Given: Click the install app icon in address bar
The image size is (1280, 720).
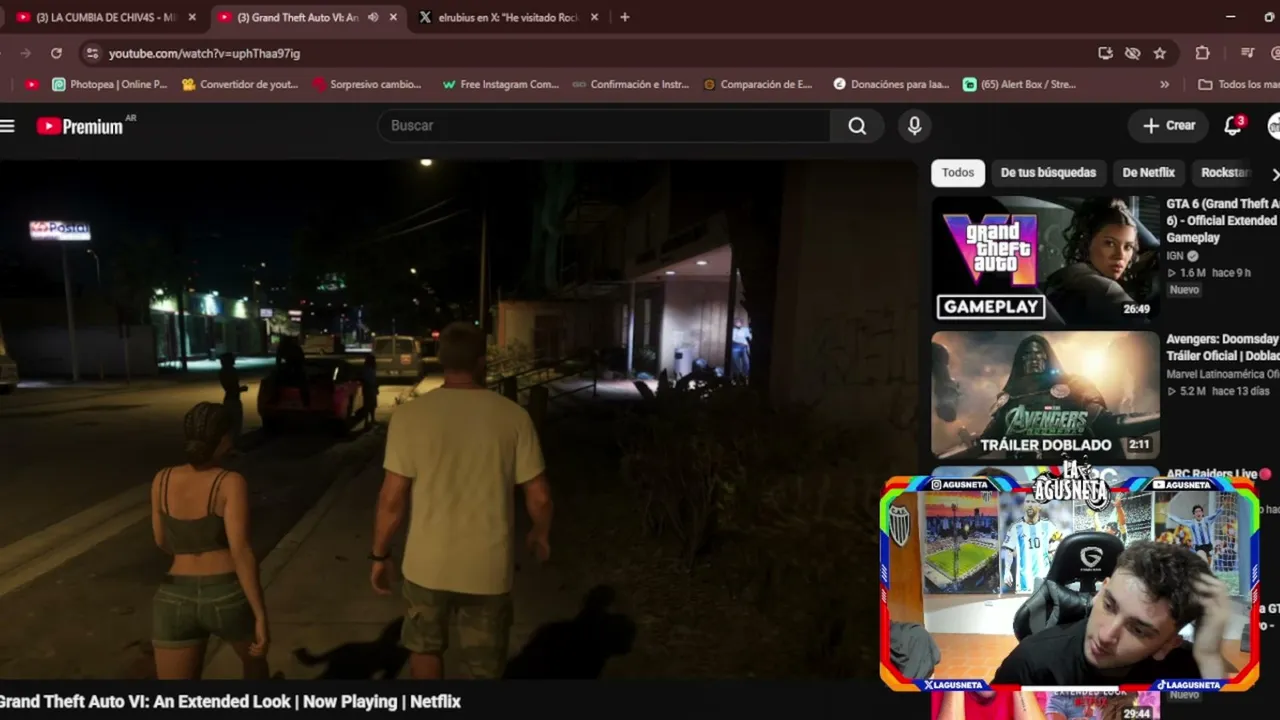Looking at the screenshot, I should (x=1105, y=53).
